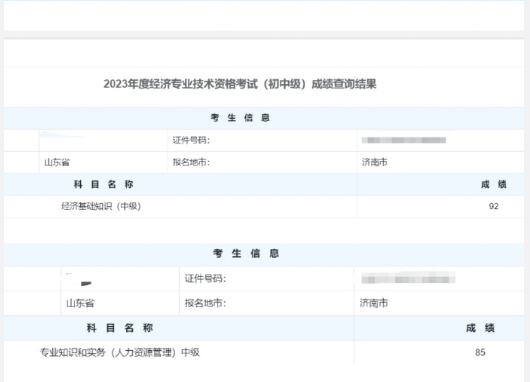Select the first '考生信息' section header
This screenshot has height=382, width=530.
tap(240, 118)
